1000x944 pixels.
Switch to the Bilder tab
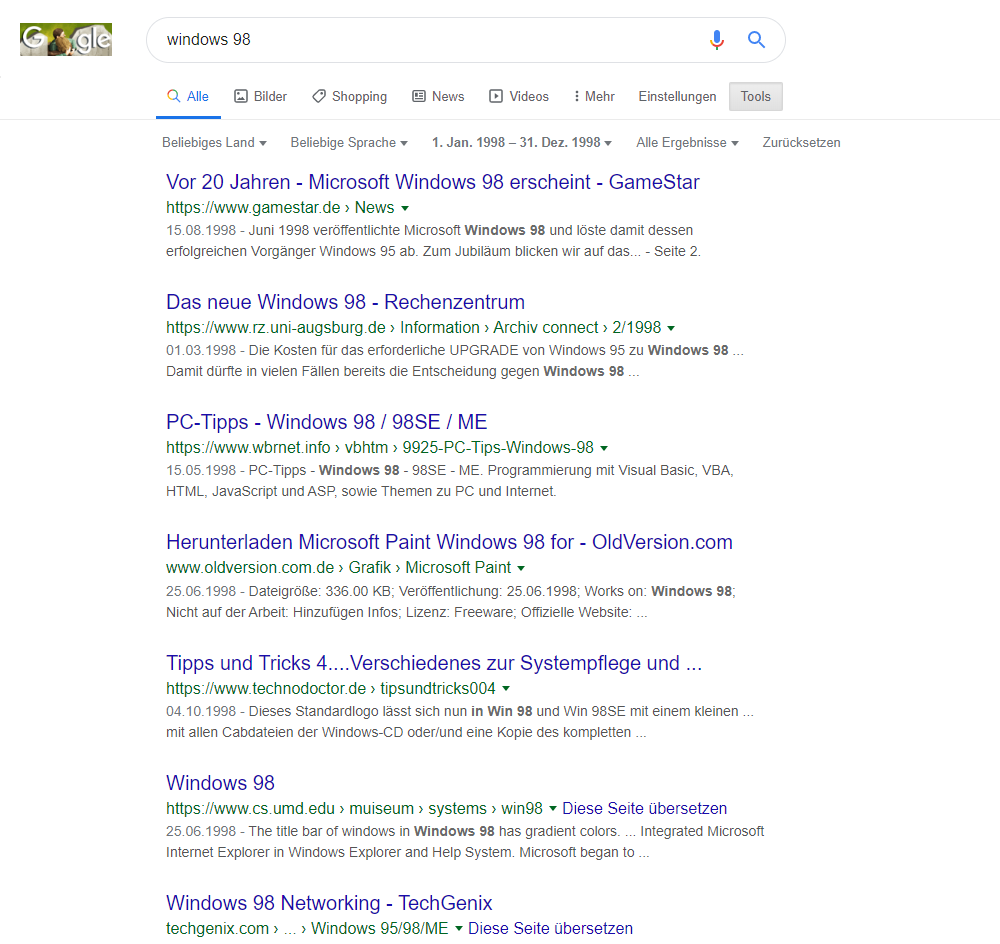(261, 96)
